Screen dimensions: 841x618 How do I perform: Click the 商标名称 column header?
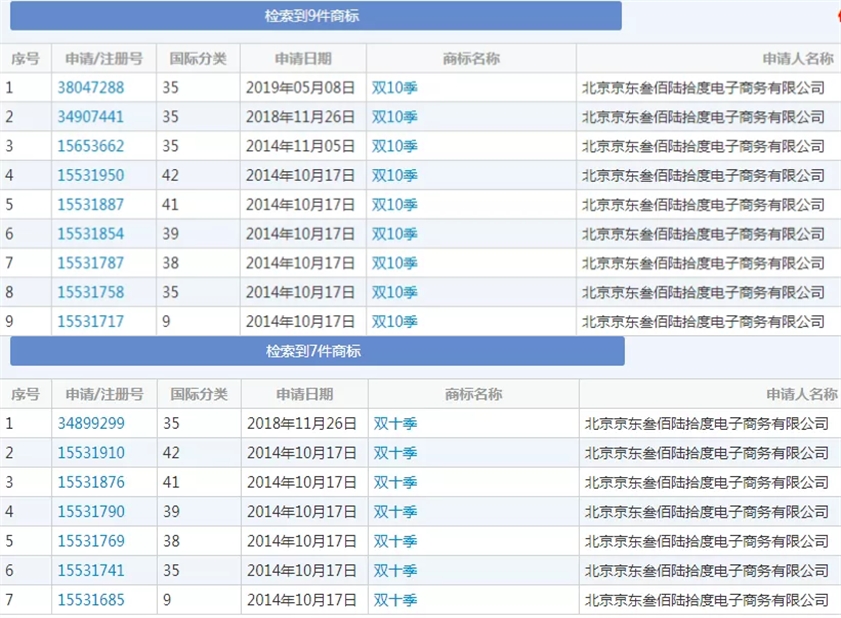tap(470, 58)
